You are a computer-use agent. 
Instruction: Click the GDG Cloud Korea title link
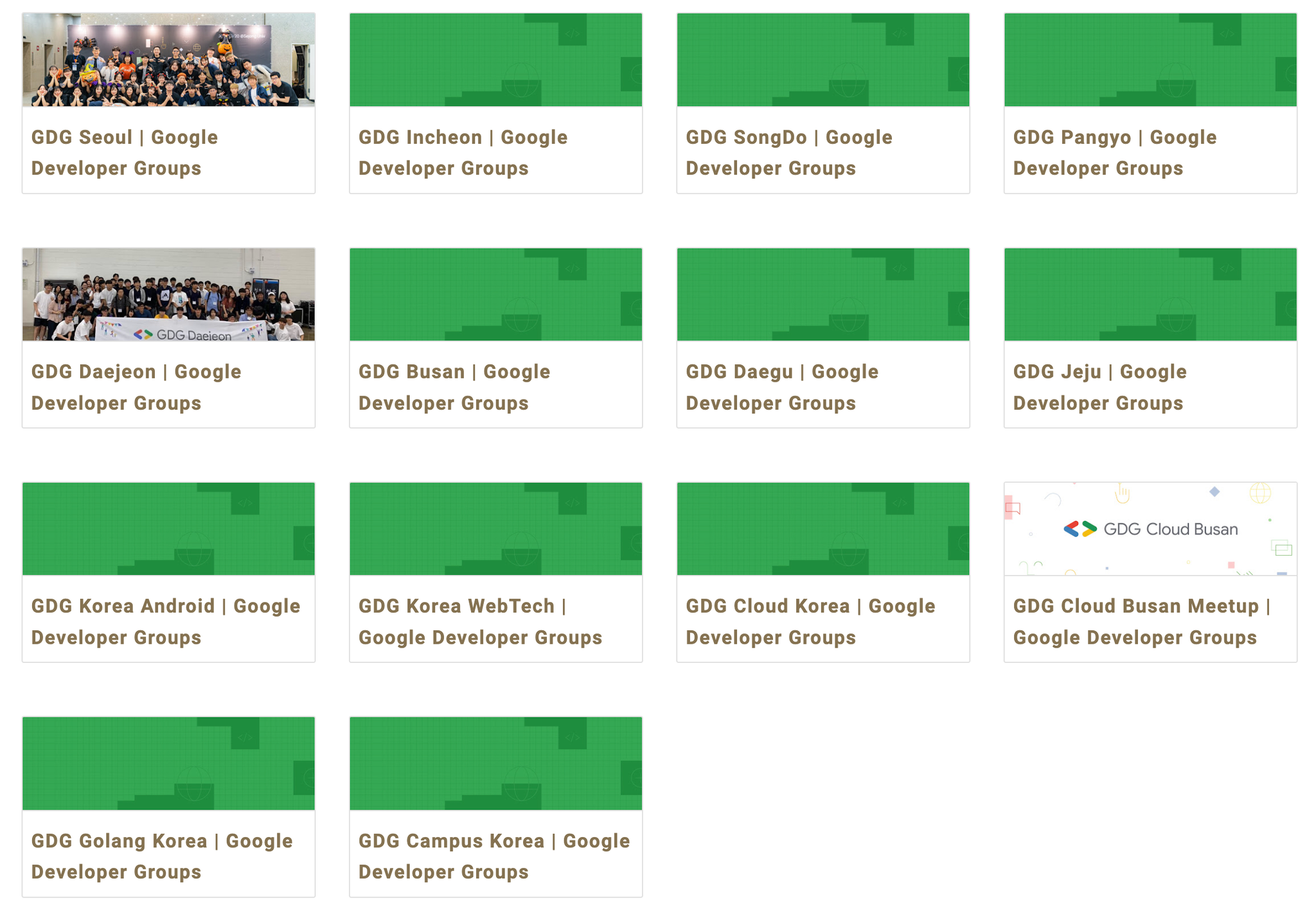pos(810,622)
